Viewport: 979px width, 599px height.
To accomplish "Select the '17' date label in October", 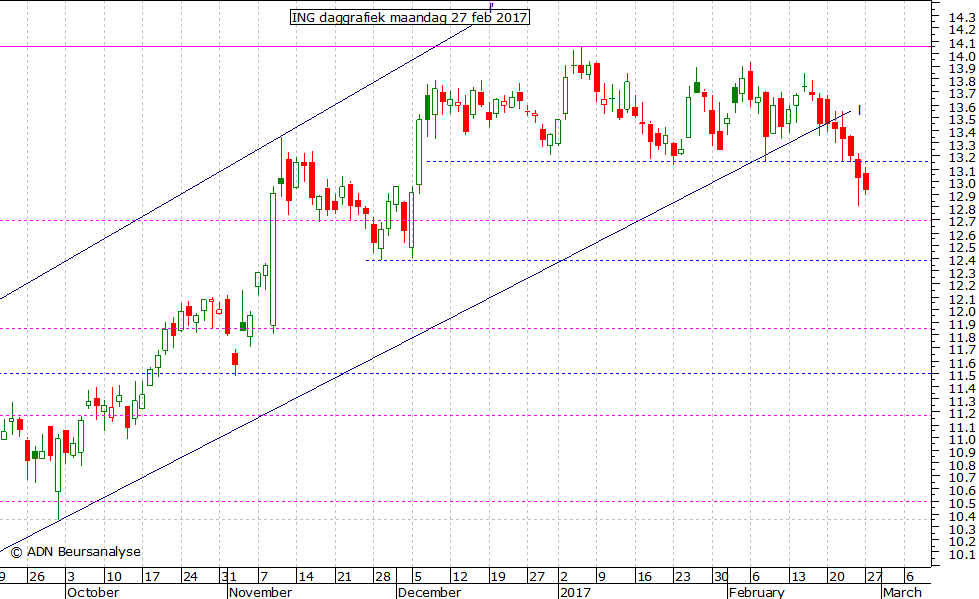I will [x=152, y=576].
